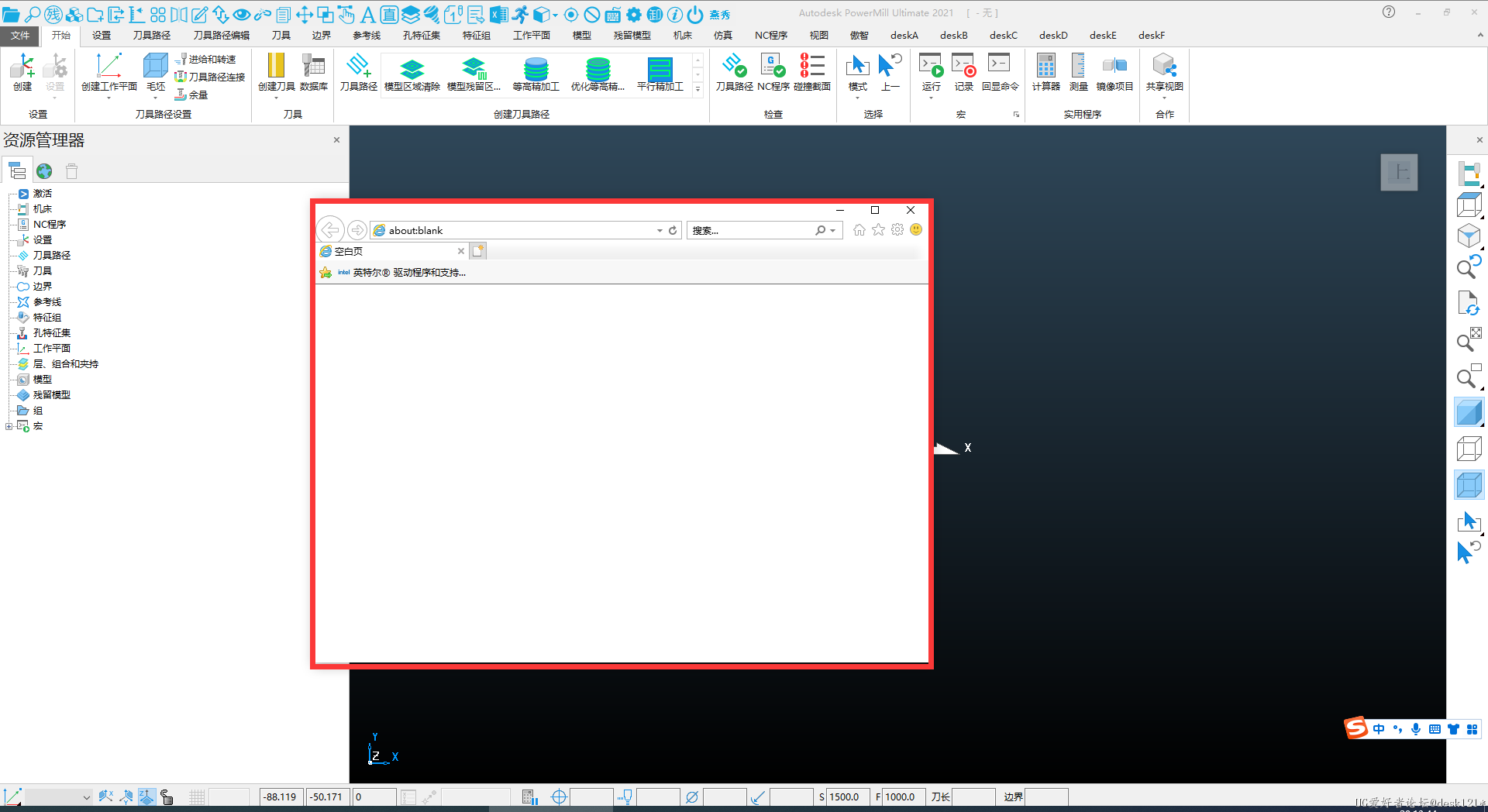Toggle the tree view icon in explorer panel
The height and width of the screenshot is (812, 1488).
pyautogui.click(x=17, y=170)
